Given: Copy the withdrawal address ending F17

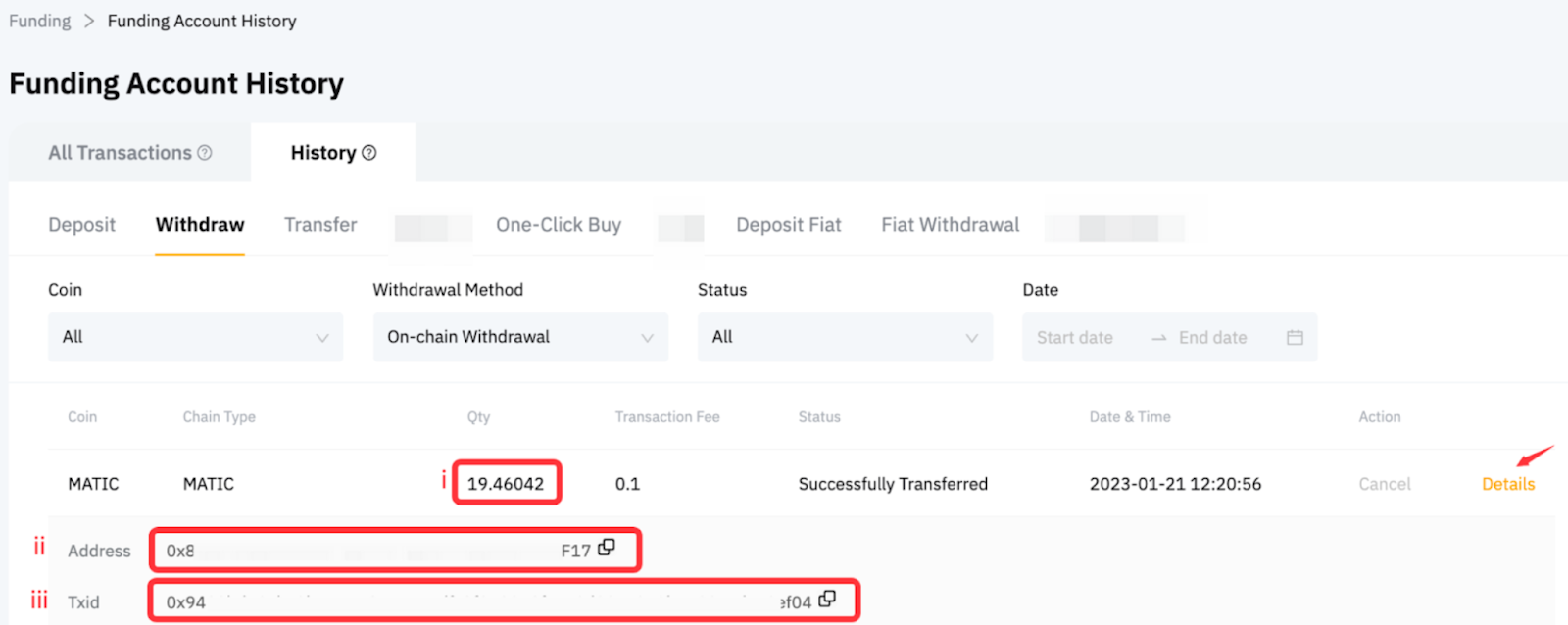Looking at the screenshot, I should click(x=607, y=548).
